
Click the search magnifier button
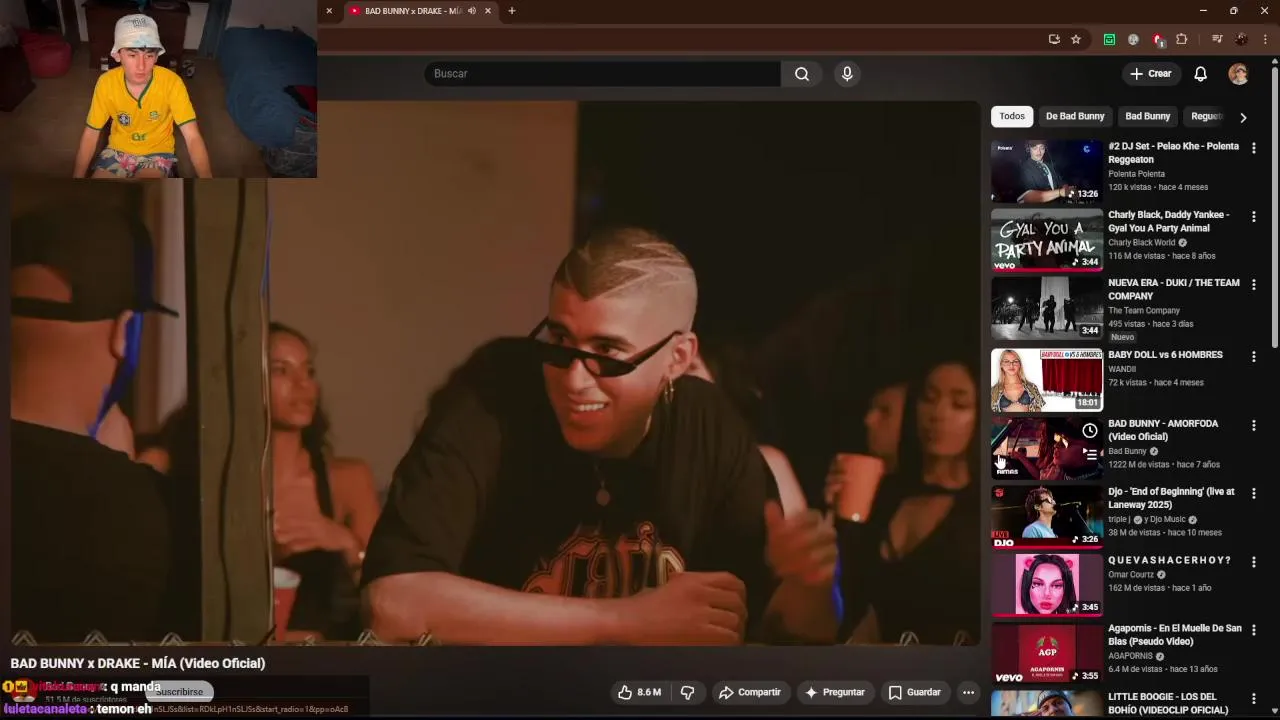coord(802,74)
